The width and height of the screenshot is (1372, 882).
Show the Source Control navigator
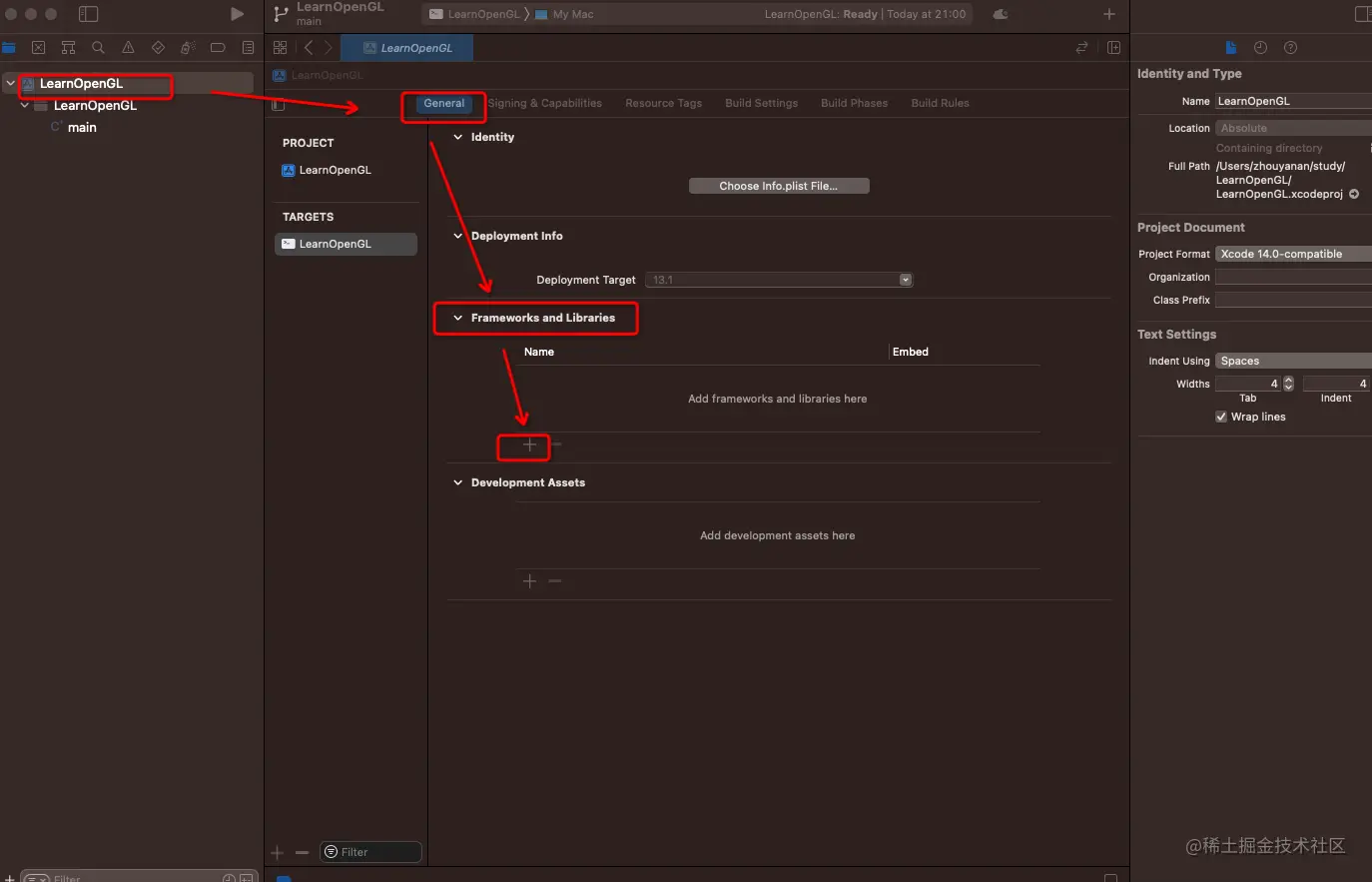coord(38,47)
